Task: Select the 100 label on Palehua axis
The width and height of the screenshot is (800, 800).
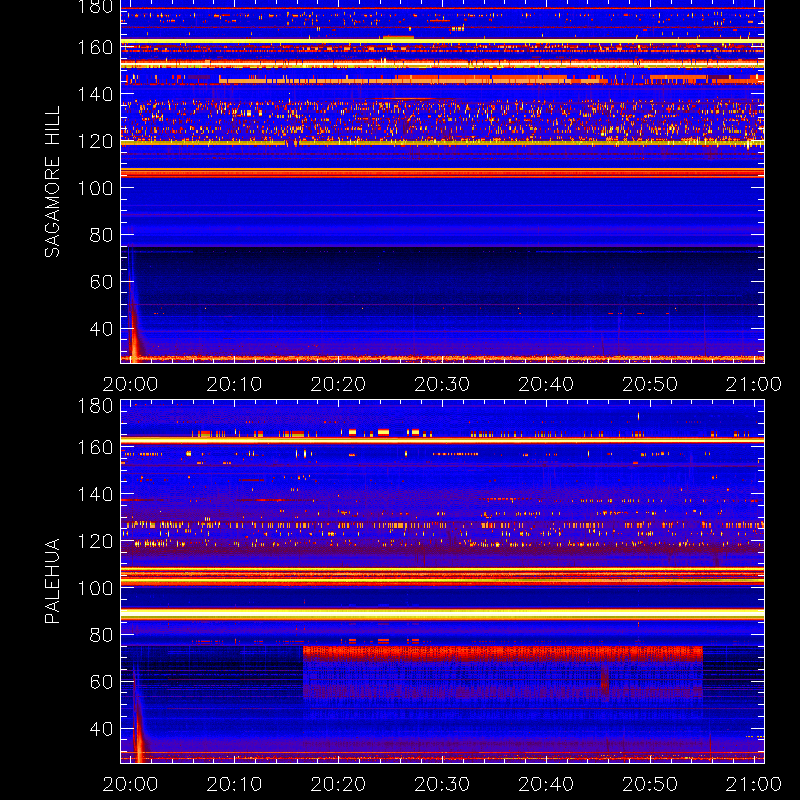Action: 95,588
